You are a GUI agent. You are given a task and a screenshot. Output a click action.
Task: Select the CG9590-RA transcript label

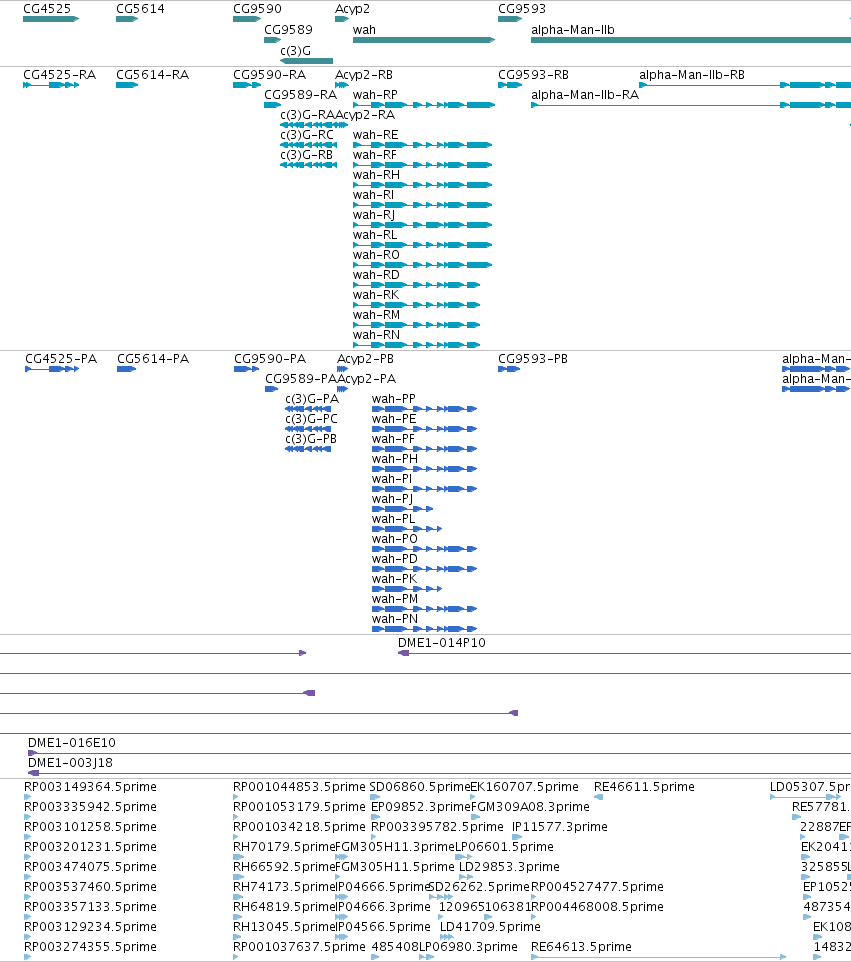tap(270, 75)
